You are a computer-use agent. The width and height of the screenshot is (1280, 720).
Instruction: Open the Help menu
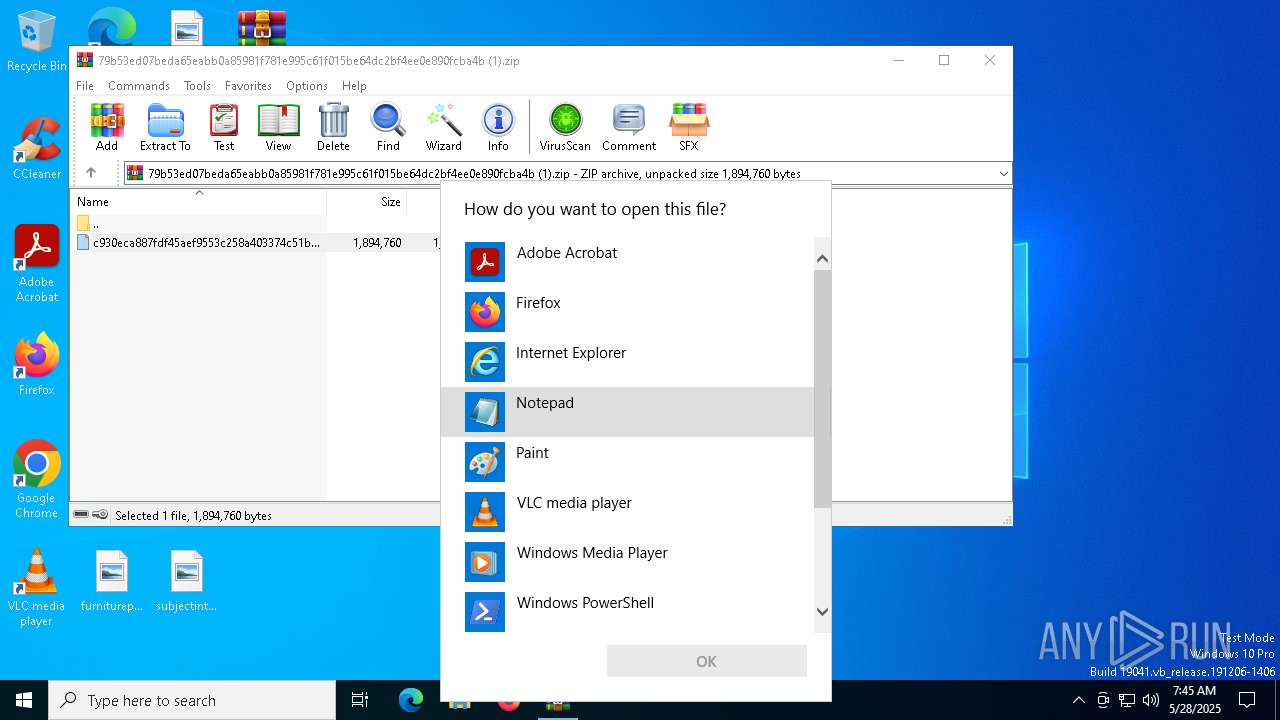tap(354, 86)
